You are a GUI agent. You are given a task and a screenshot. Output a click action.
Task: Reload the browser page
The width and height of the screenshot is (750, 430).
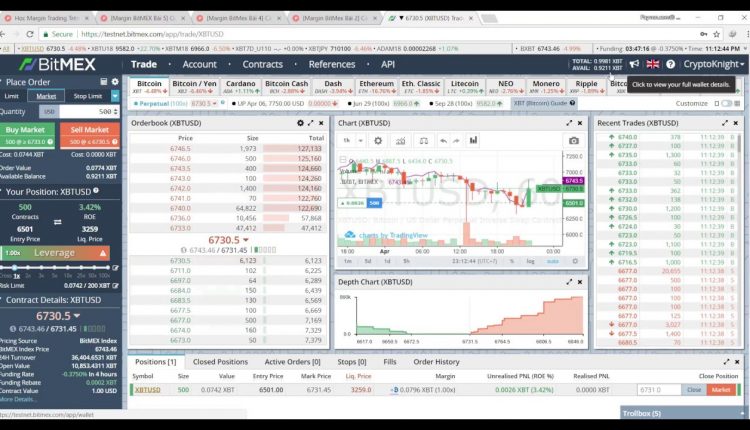click(30, 34)
